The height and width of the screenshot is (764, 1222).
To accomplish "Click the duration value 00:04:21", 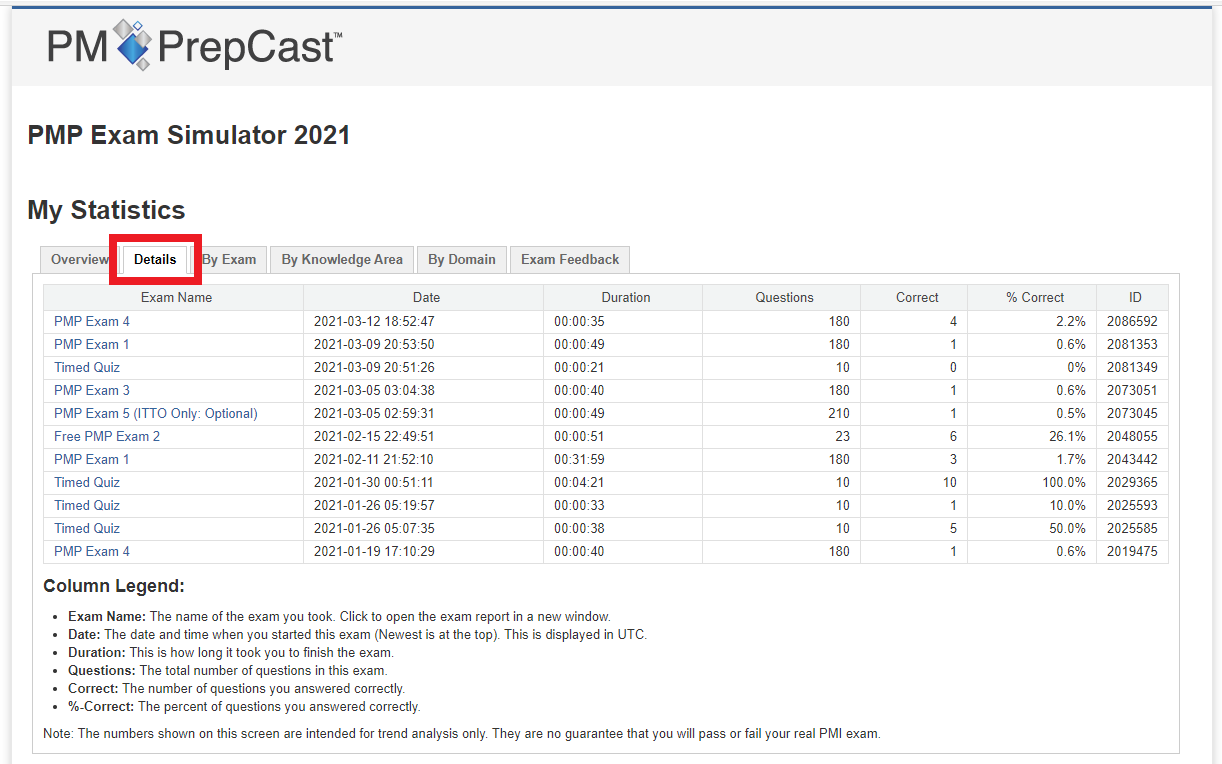I will coord(579,483).
